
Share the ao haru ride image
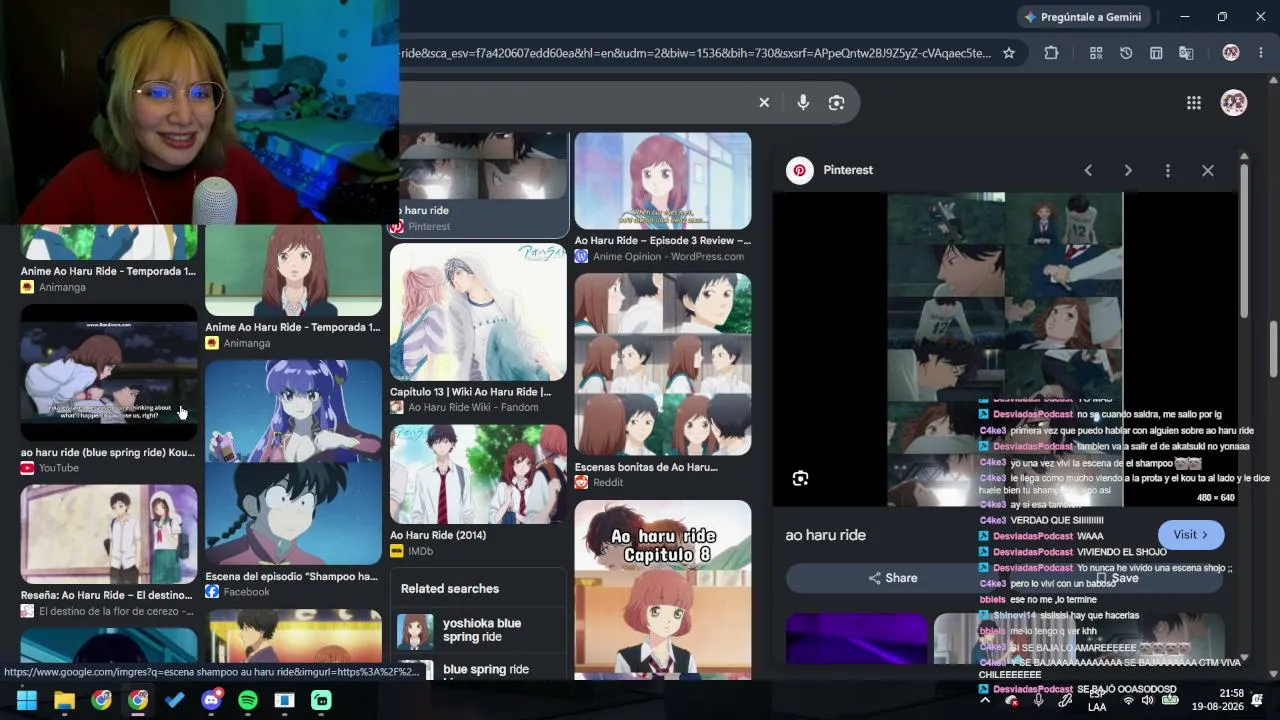coord(893,578)
